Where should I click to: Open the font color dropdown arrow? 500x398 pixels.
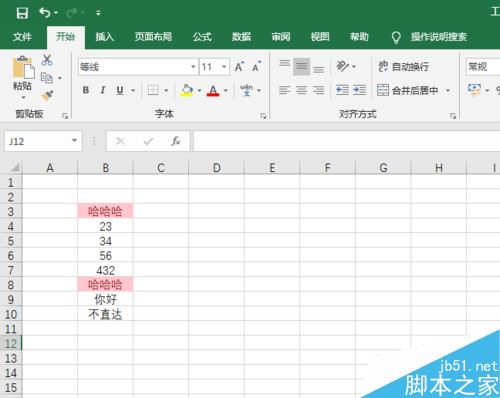[x=226, y=90]
